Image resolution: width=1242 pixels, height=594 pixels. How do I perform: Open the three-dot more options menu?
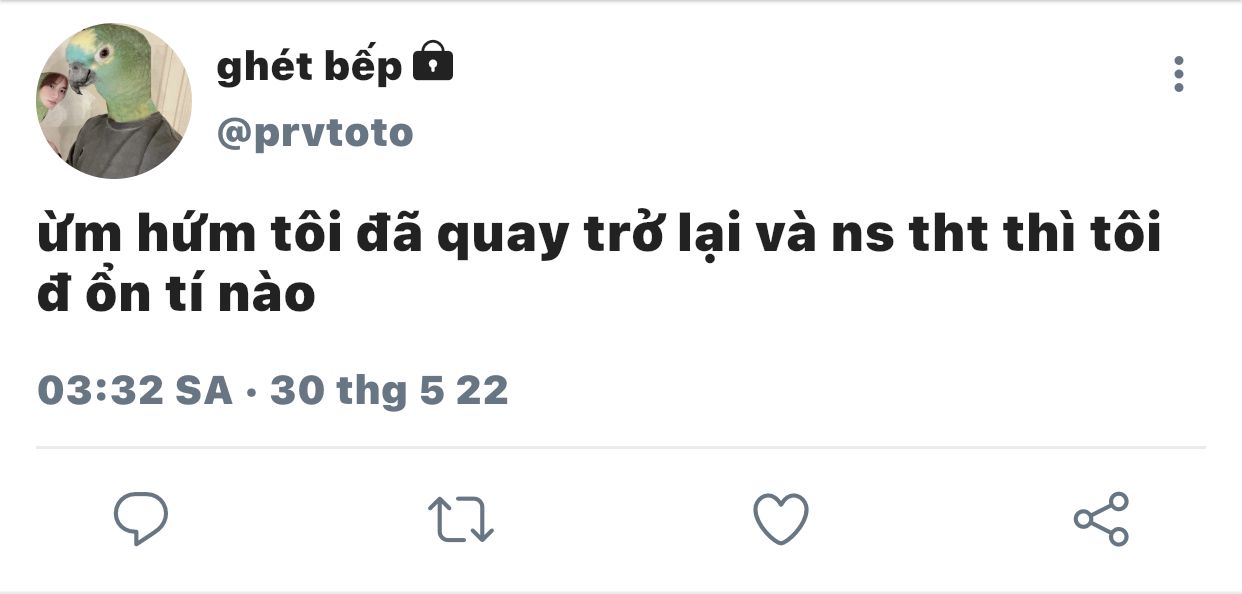pyautogui.click(x=1179, y=74)
